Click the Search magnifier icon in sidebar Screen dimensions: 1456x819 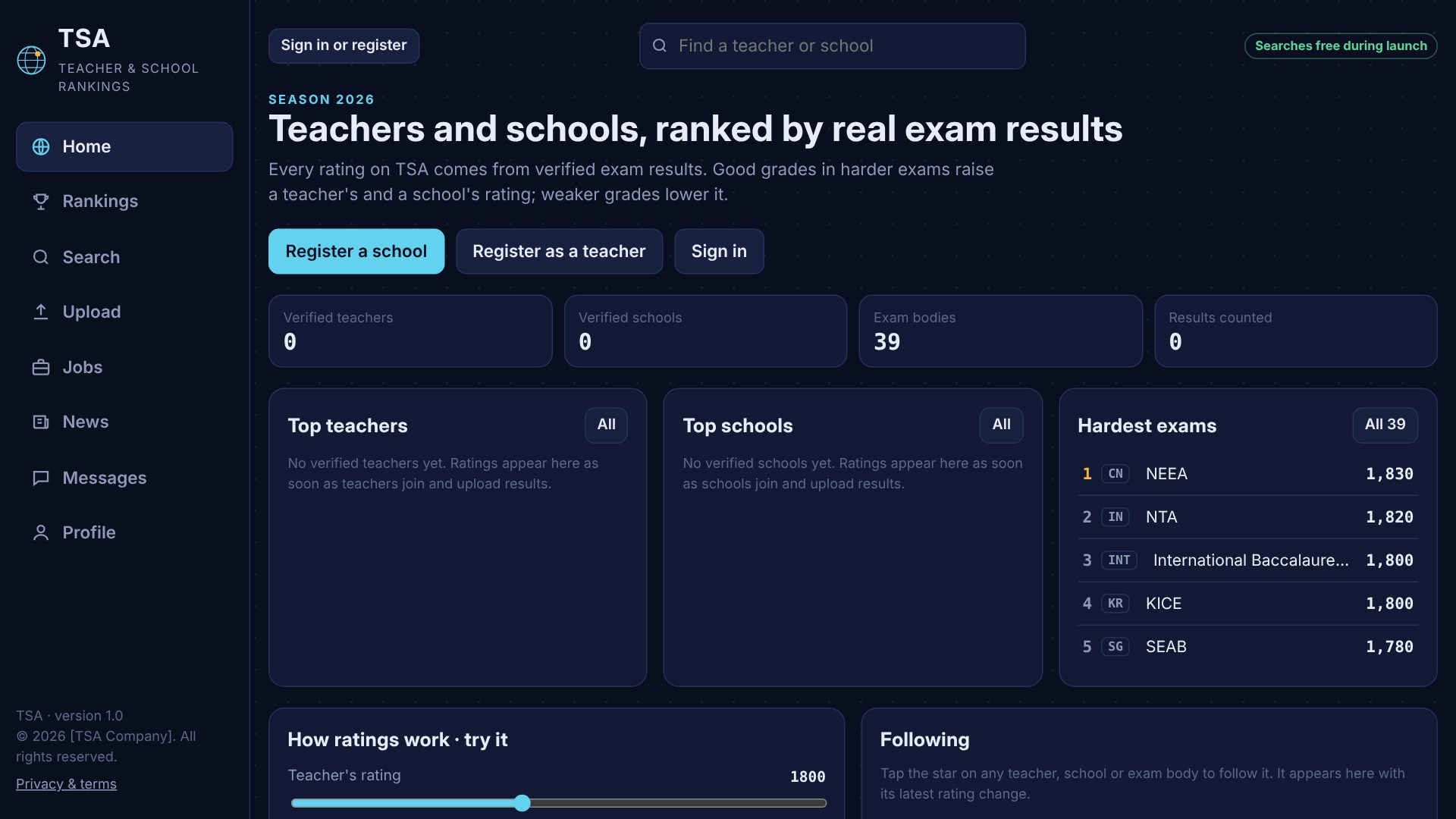tap(41, 257)
